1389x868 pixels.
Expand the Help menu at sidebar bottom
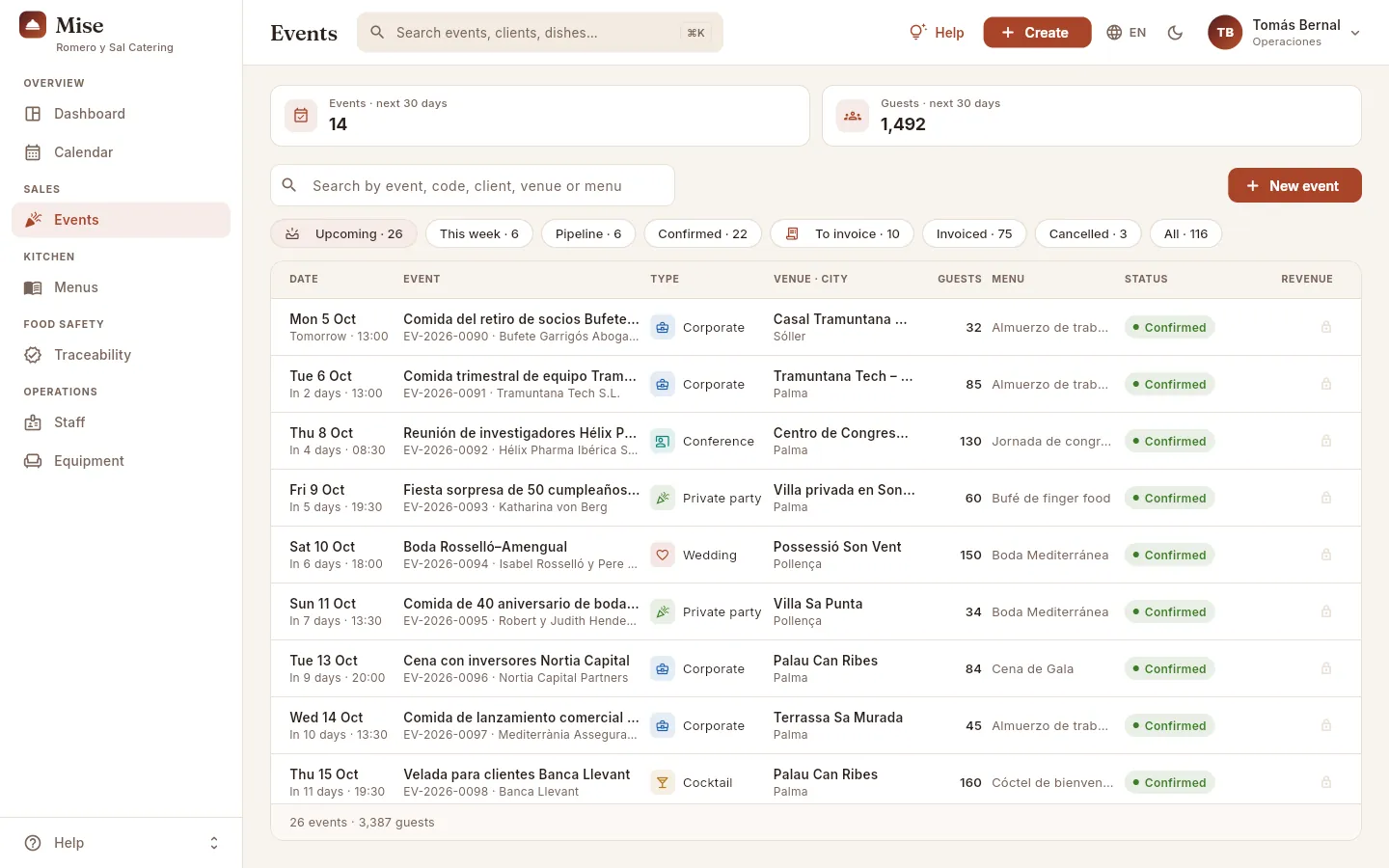coord(121,843)
